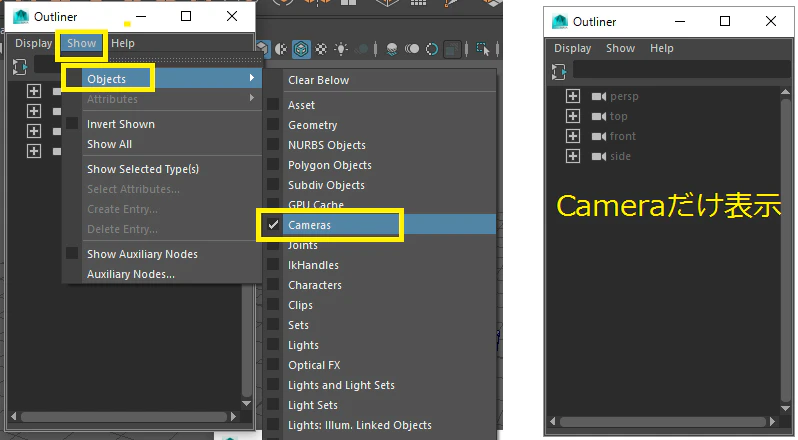Click left Outliner horizontal scrollbar left arrow

(x=13, y=416)
